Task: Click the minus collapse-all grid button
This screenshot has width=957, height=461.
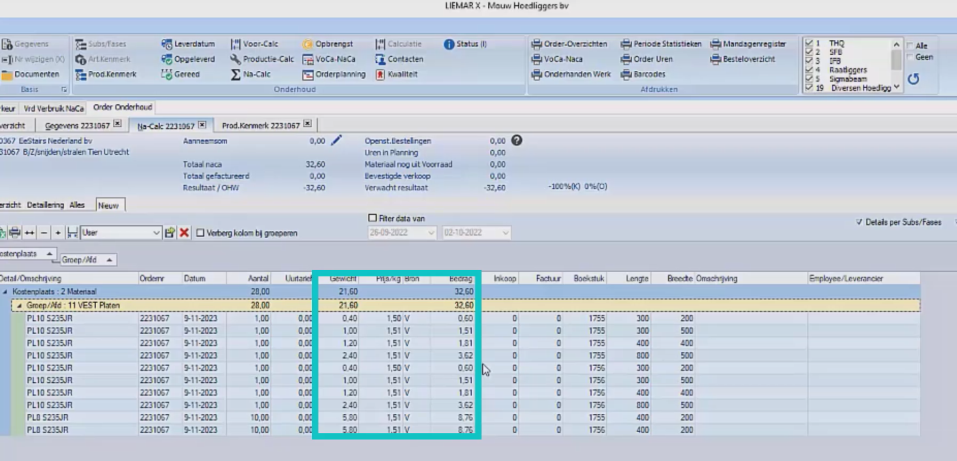Action: coord(43,233)
